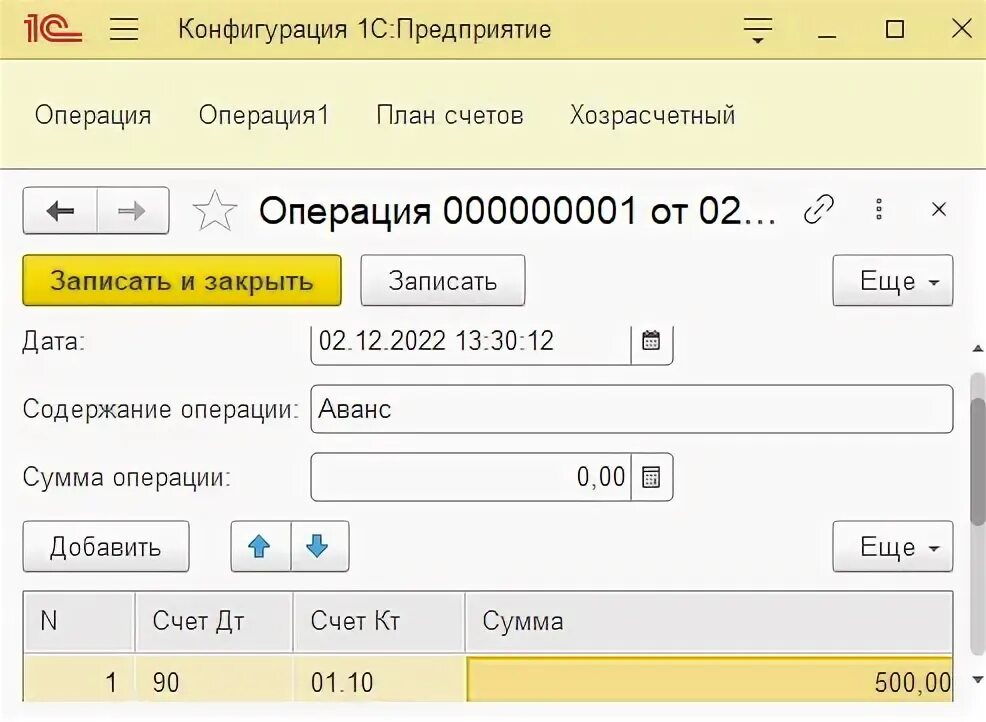Select the row number 1 cell

tap(79, 680)
